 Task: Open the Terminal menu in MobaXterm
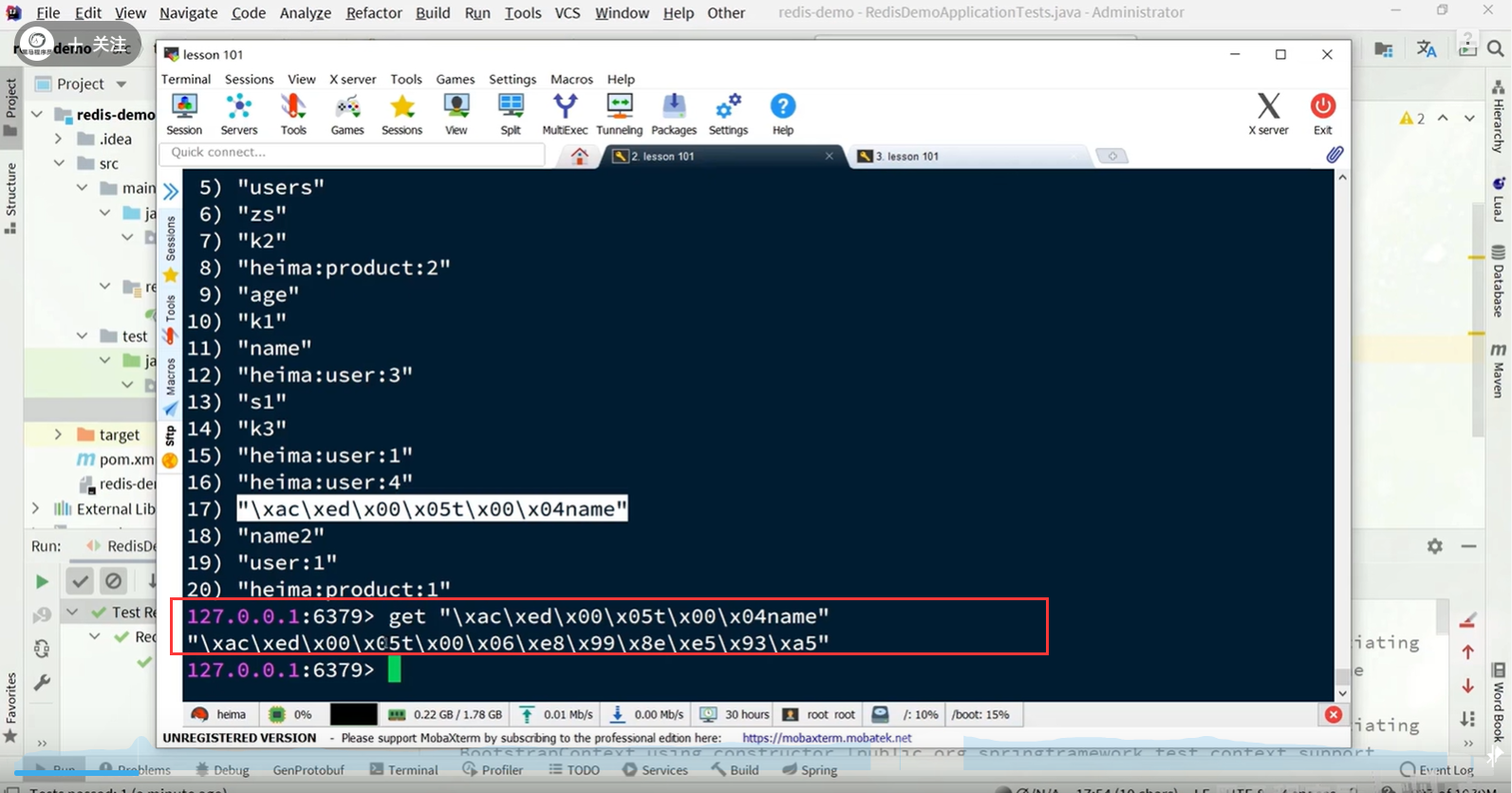[186, 79]
